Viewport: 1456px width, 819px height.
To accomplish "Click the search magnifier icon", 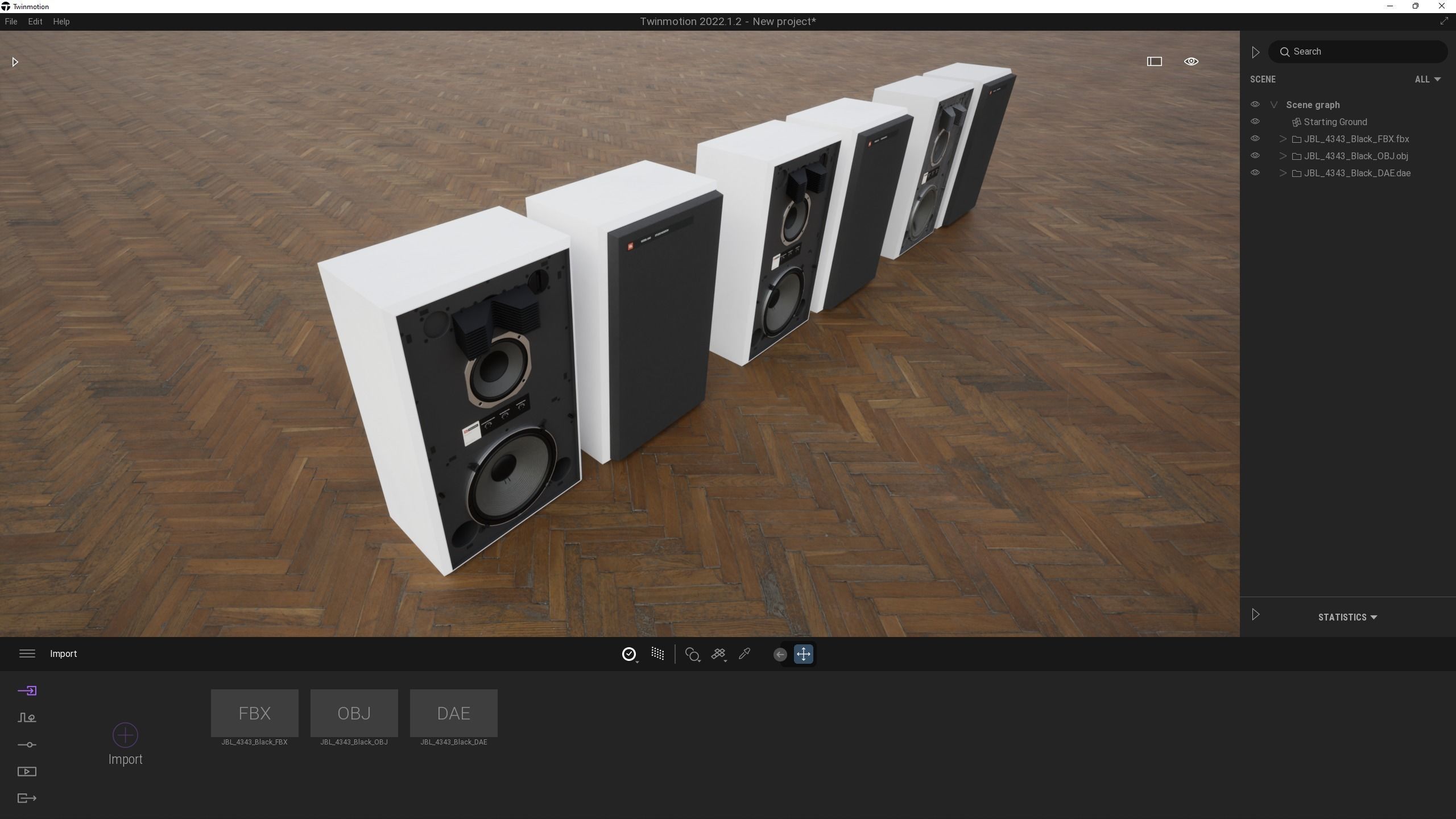I will coord(1284,52).
